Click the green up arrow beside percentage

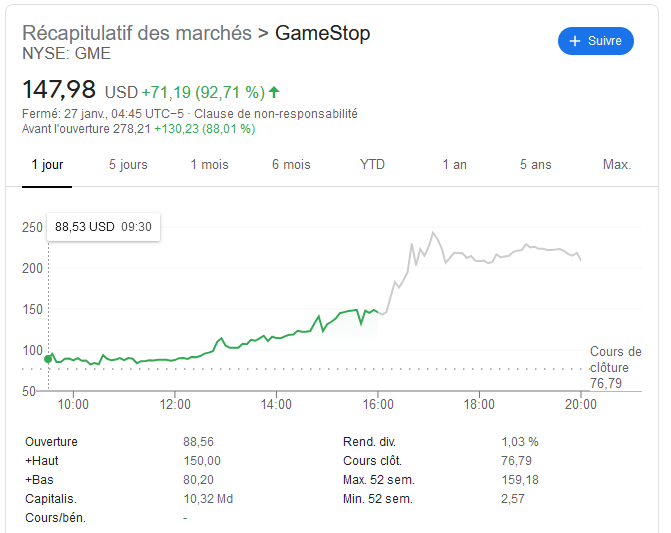click(275, 92)
